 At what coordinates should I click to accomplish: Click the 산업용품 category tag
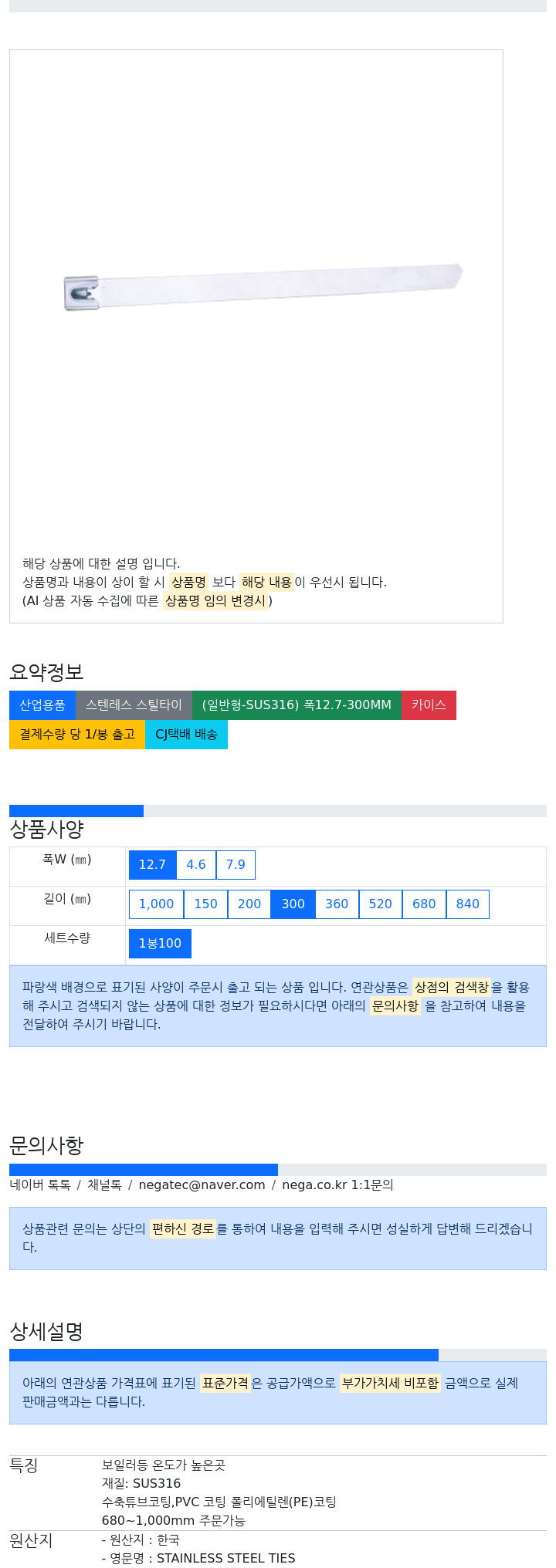click(42, 705)
